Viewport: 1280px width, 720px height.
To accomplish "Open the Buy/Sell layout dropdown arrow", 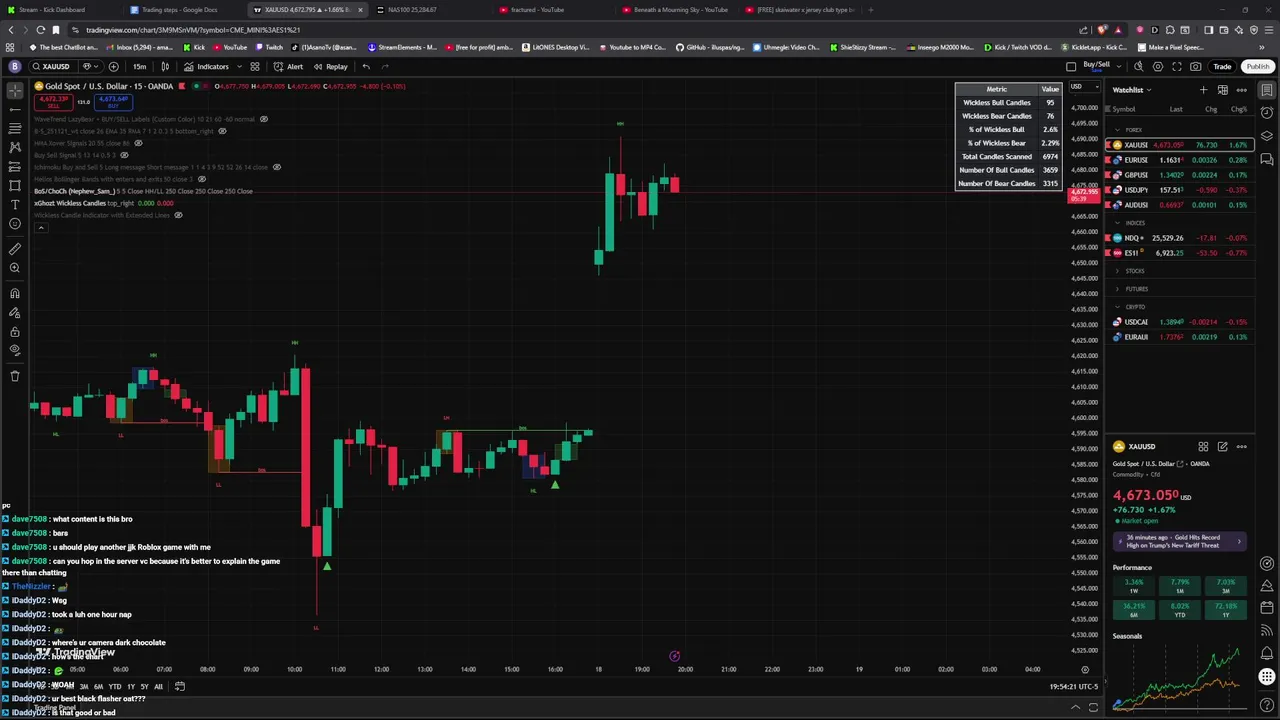I will (x=1118, y=67).
